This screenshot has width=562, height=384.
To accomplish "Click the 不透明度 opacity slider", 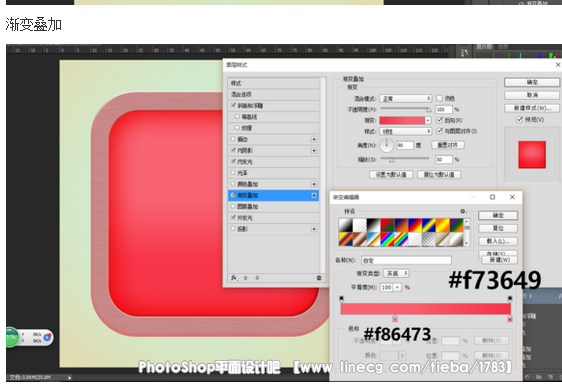I will coord(405,109).
